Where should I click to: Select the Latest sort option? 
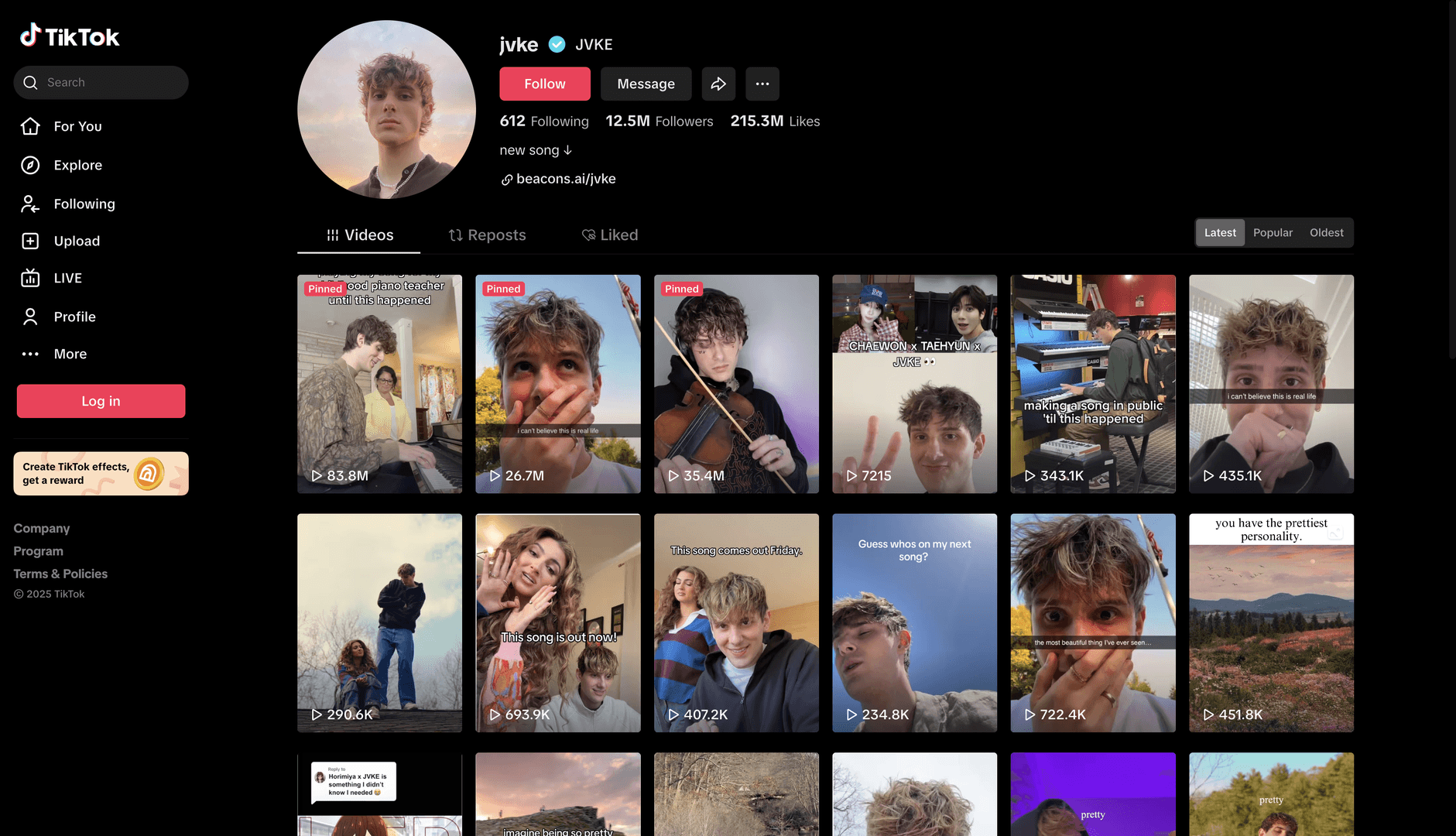coord(1220,232)
